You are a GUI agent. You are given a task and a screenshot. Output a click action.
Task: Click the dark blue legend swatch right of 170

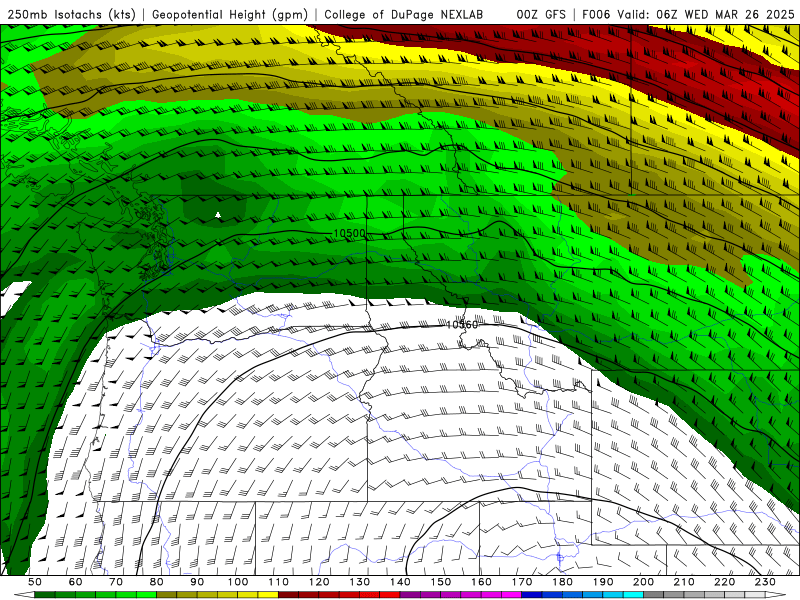coord(532,595)
